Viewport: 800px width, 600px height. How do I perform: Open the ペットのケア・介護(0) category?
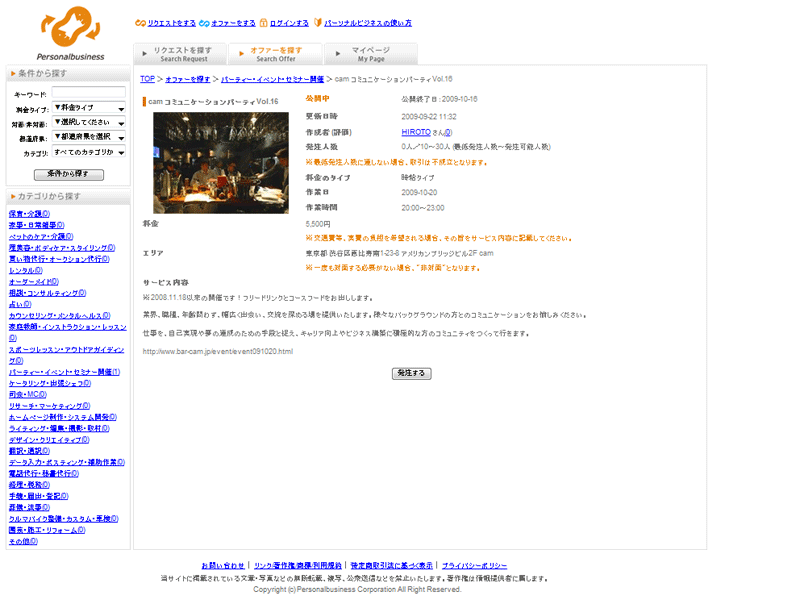click(41, 236)
